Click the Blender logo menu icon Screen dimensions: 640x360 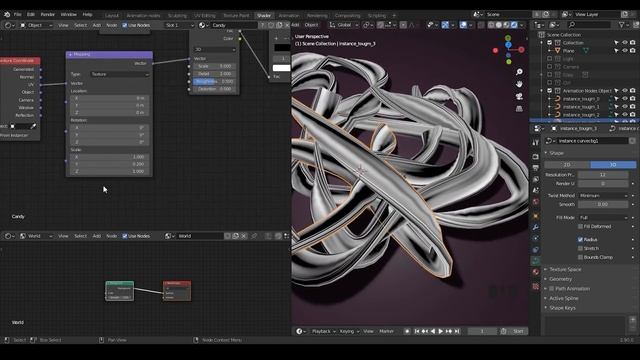pyautogui.click(x=7, y=14)
